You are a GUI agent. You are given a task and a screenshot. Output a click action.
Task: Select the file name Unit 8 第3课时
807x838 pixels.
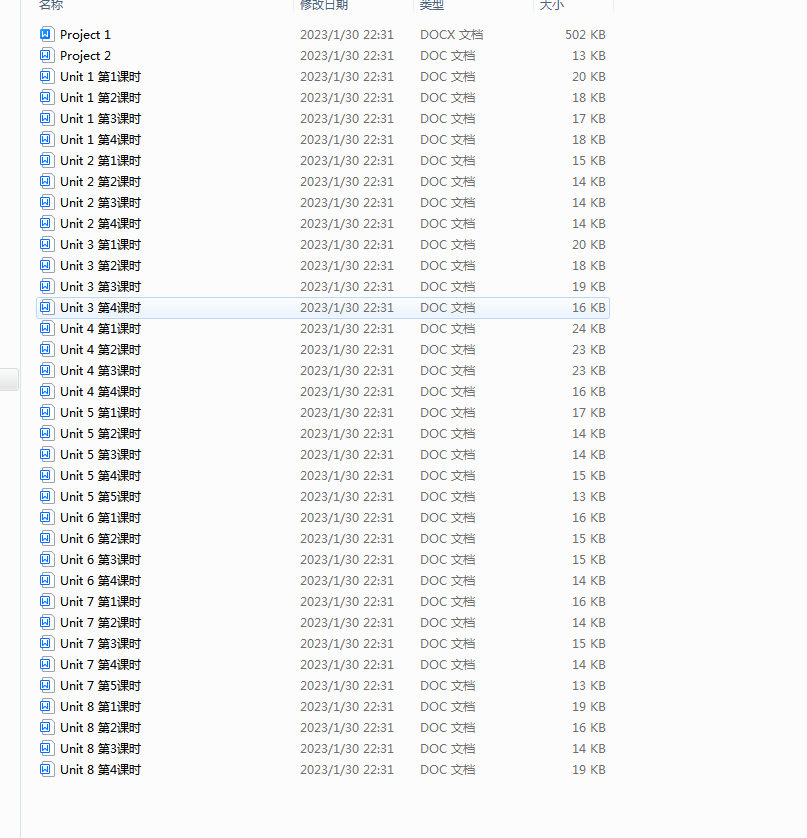[100, 749]
